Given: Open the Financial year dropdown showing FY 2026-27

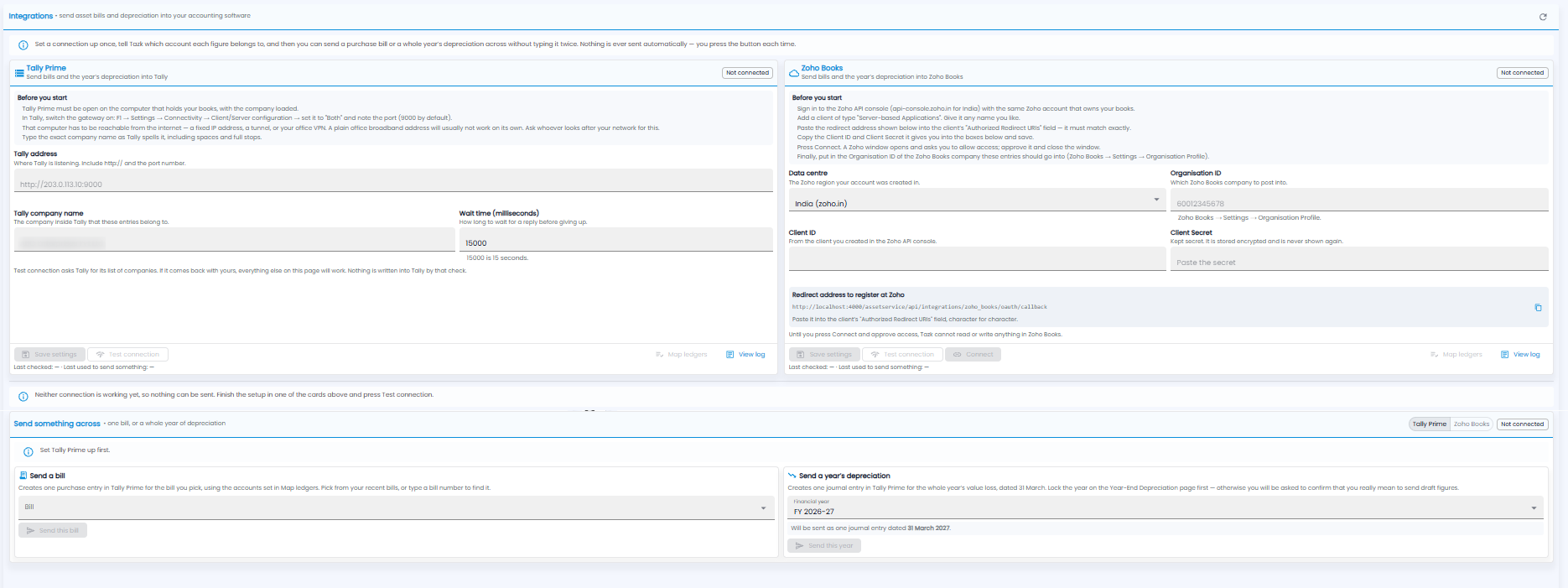Looking at the screenshot, I should [1166, 507].
